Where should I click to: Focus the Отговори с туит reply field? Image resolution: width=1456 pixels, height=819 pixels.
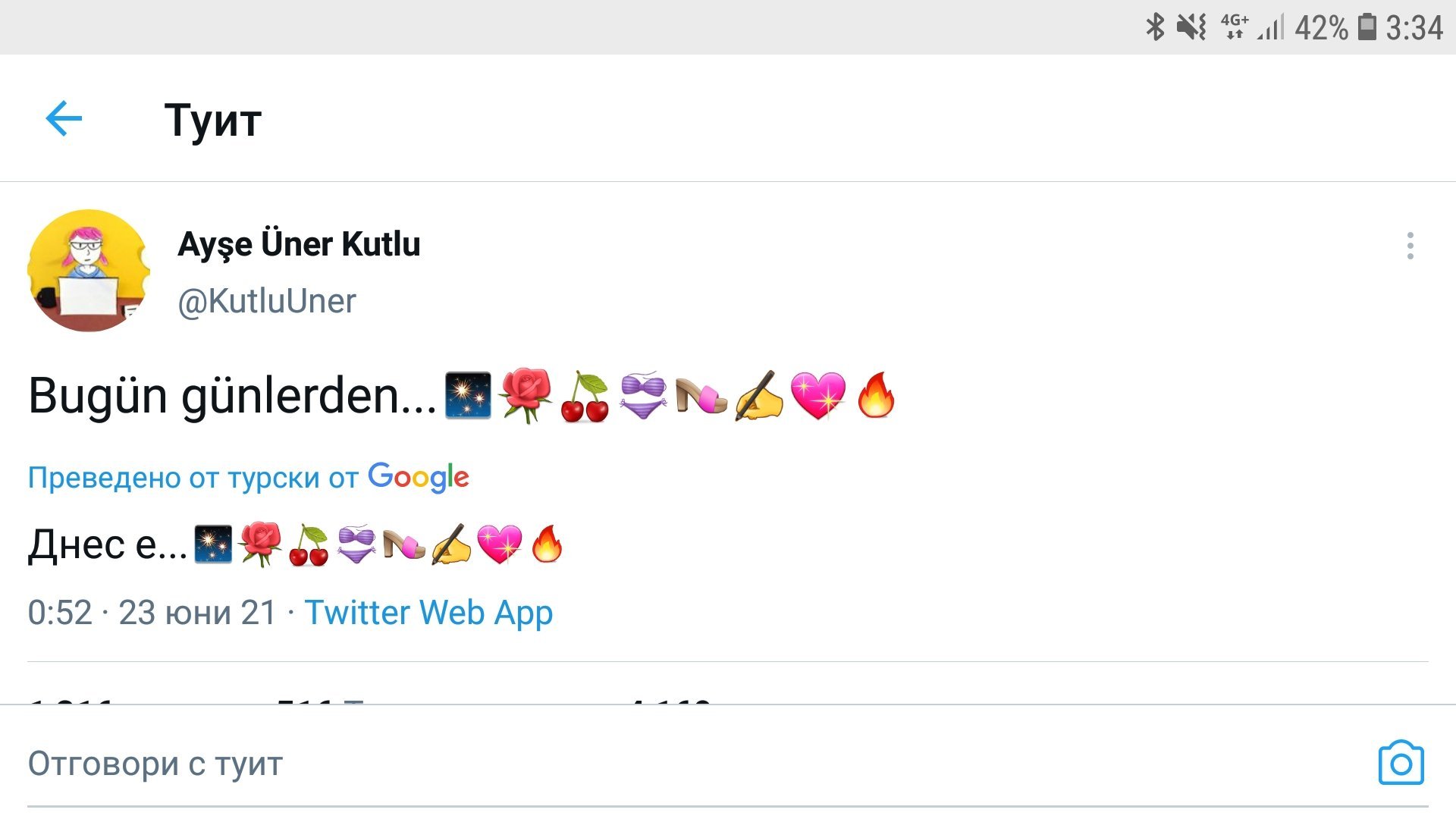[155, 764]
